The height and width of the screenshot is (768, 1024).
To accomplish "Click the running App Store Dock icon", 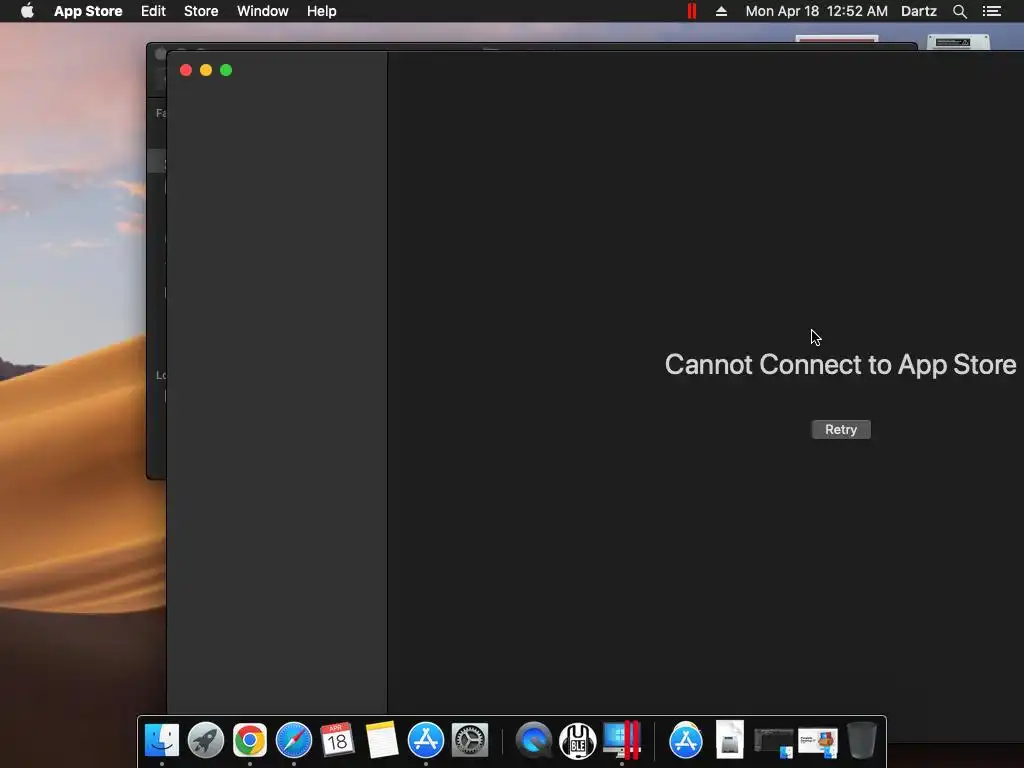I will tap(426, 741).
